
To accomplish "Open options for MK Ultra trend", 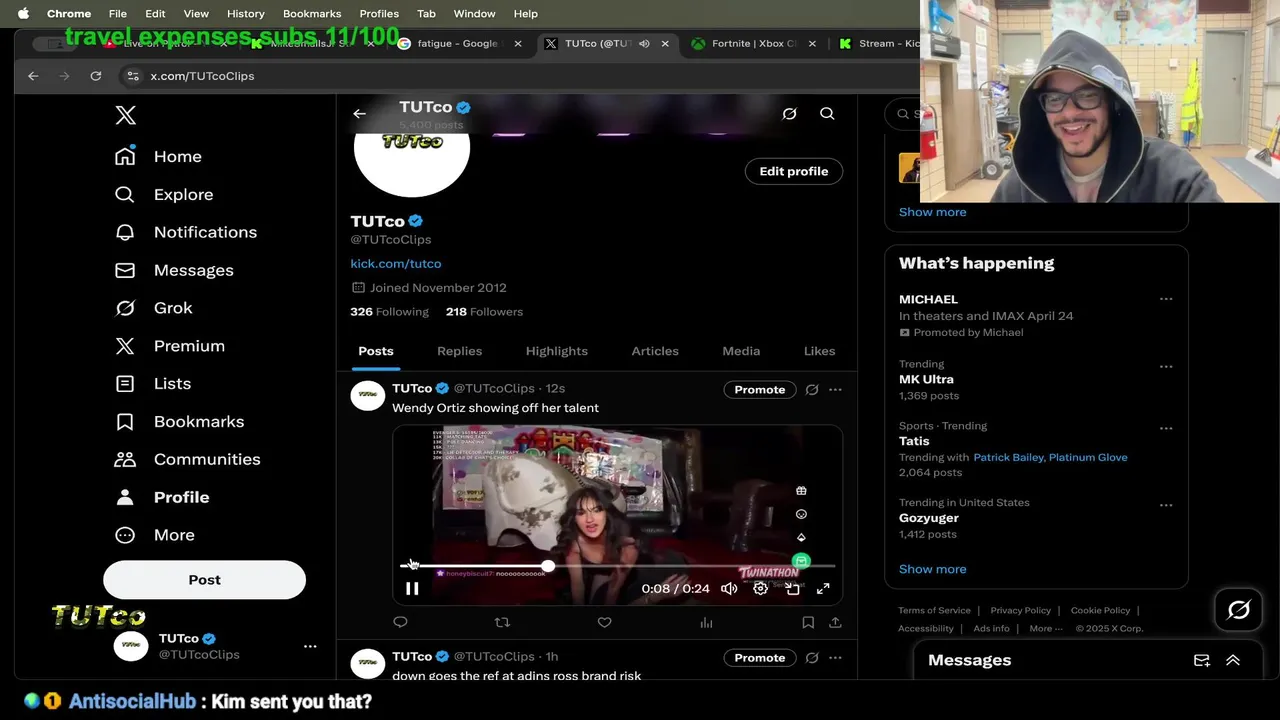I will 1166,367.
